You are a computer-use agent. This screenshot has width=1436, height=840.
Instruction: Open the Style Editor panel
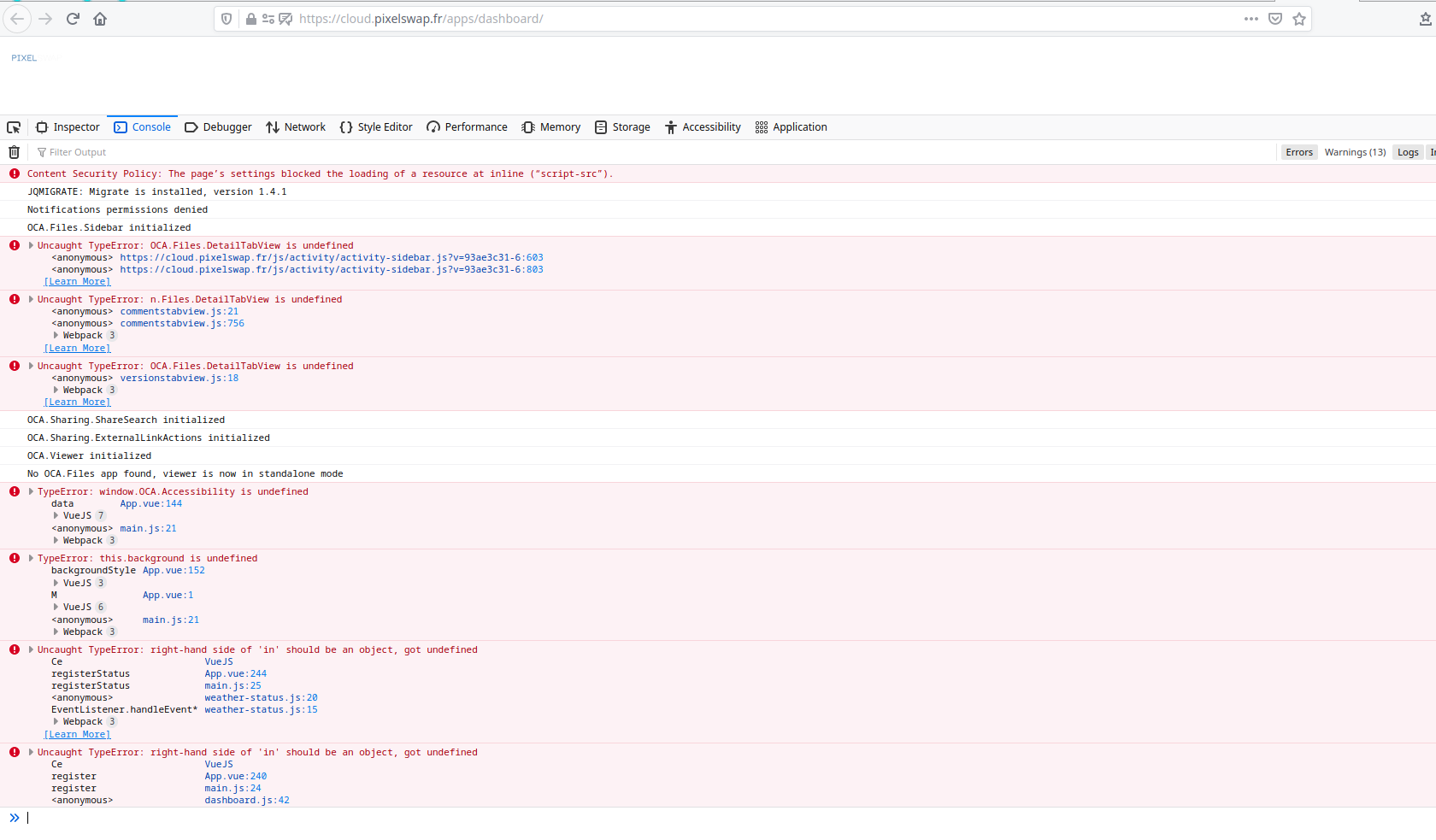point(376,127)
